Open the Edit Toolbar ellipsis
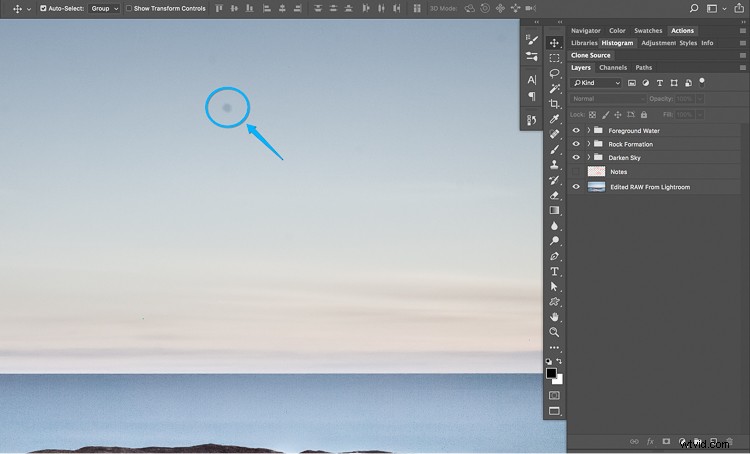The width and height of the screenshot is (750, 454). 554,348
